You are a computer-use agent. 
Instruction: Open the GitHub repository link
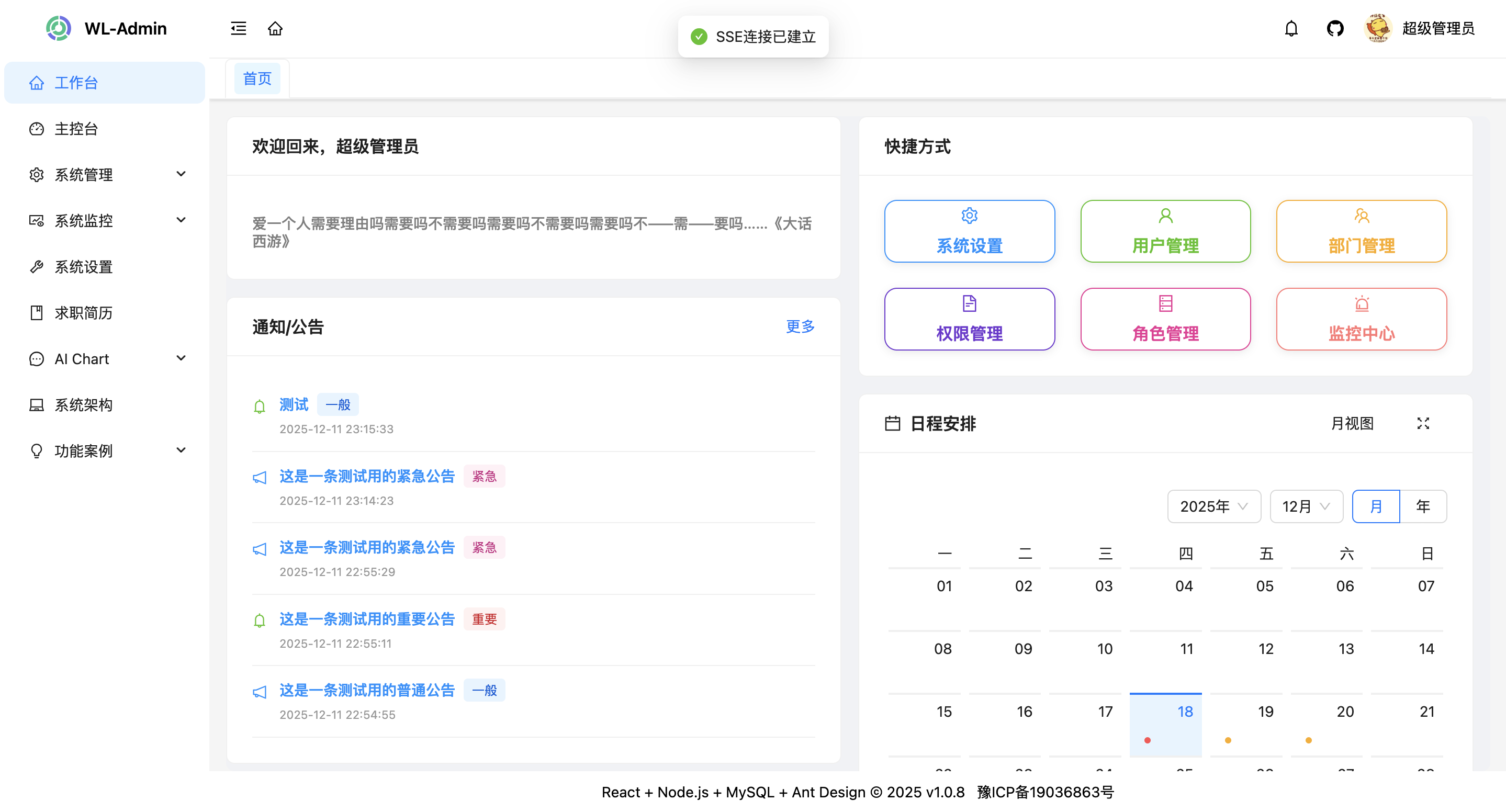click(1335, 28)
